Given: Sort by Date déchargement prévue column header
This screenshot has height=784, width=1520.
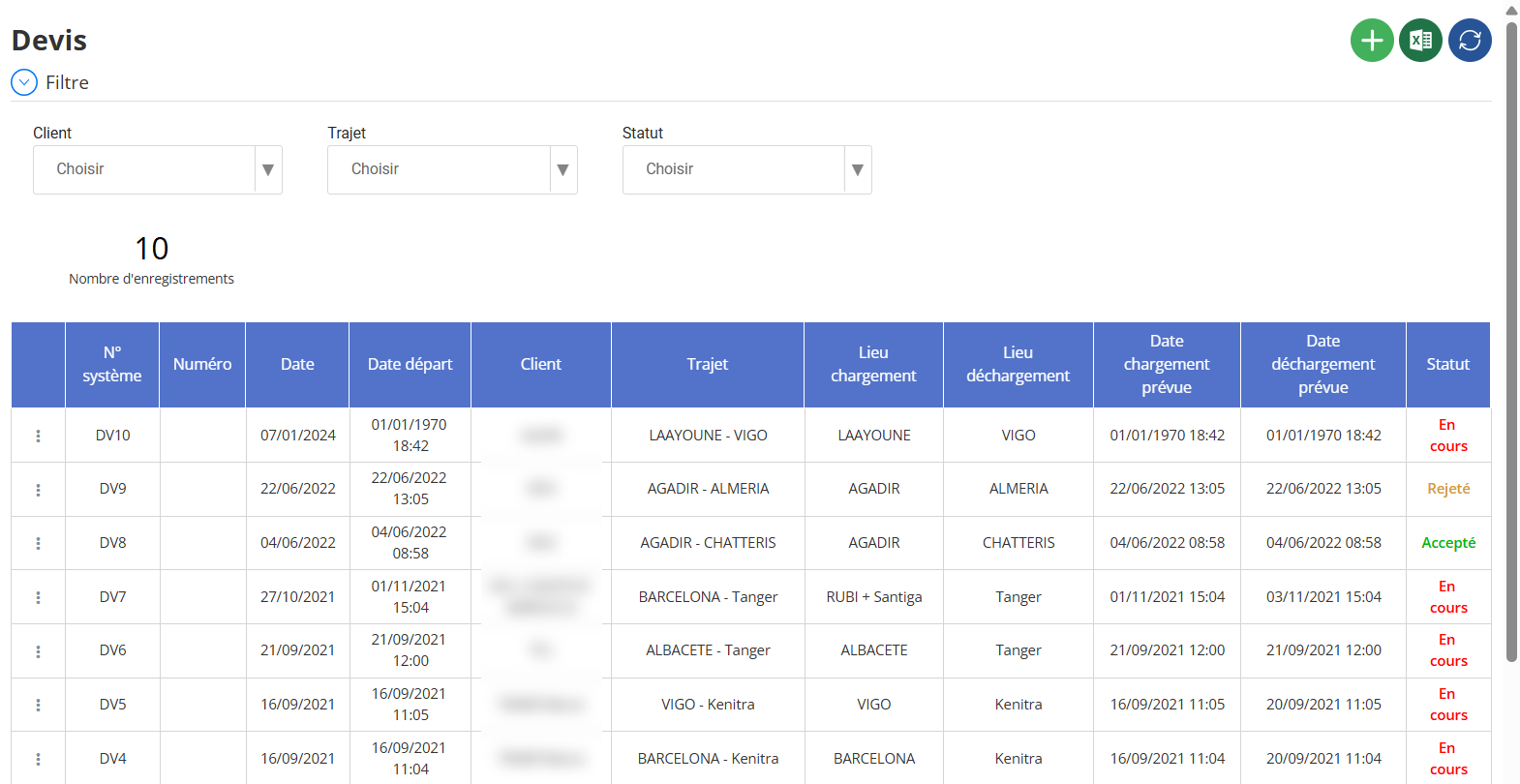Looking at the screenshot, I should 1323,365.
